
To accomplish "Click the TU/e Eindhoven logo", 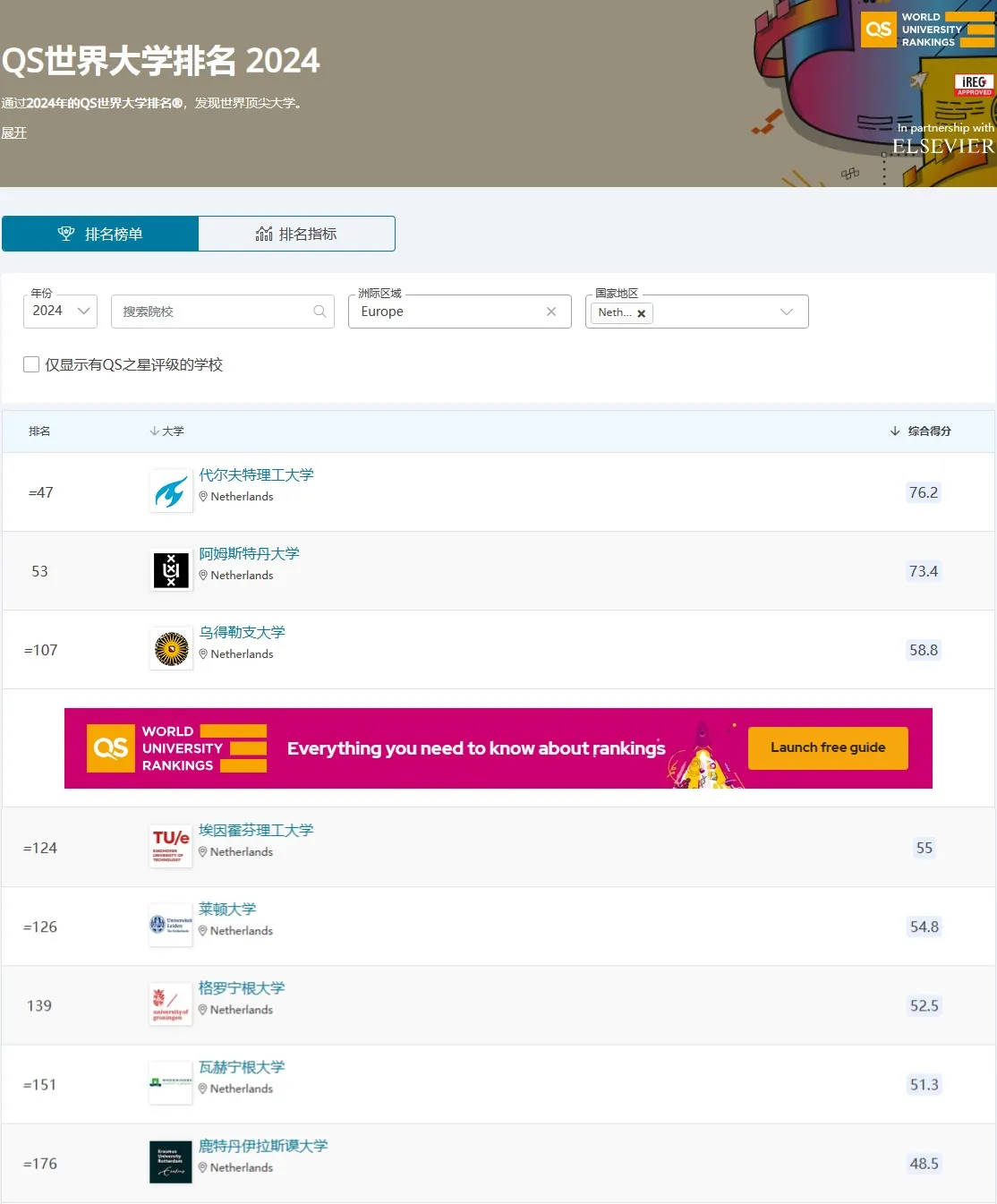I will pyautogui.click(x=171, y=847).
